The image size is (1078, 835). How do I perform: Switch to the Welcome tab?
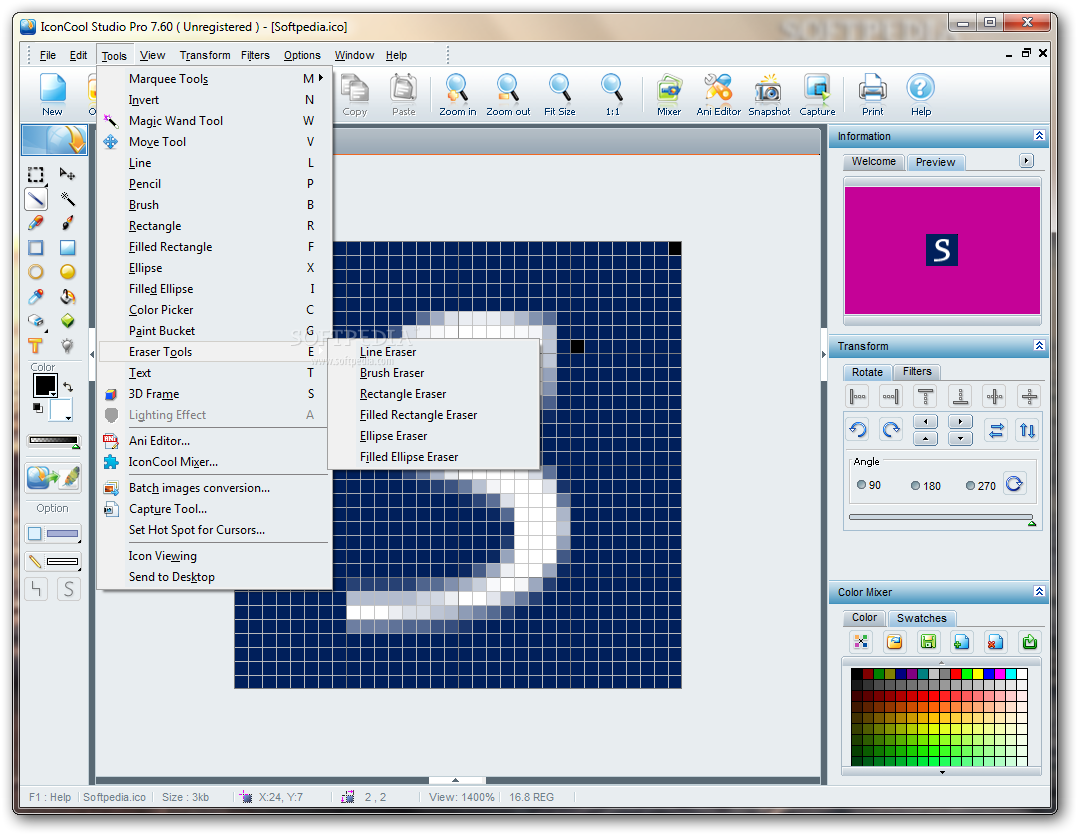pyautogui.click(x=874, y=162)
